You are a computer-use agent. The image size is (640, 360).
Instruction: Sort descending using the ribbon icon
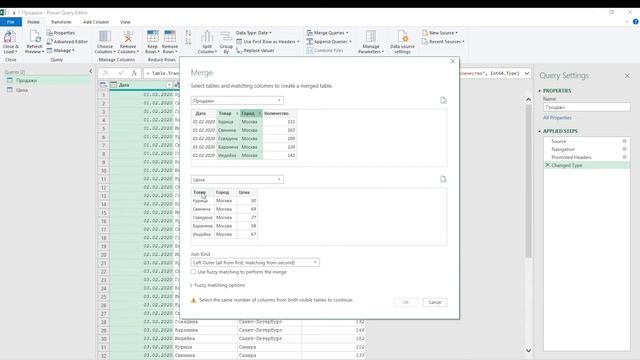point(188,42)
